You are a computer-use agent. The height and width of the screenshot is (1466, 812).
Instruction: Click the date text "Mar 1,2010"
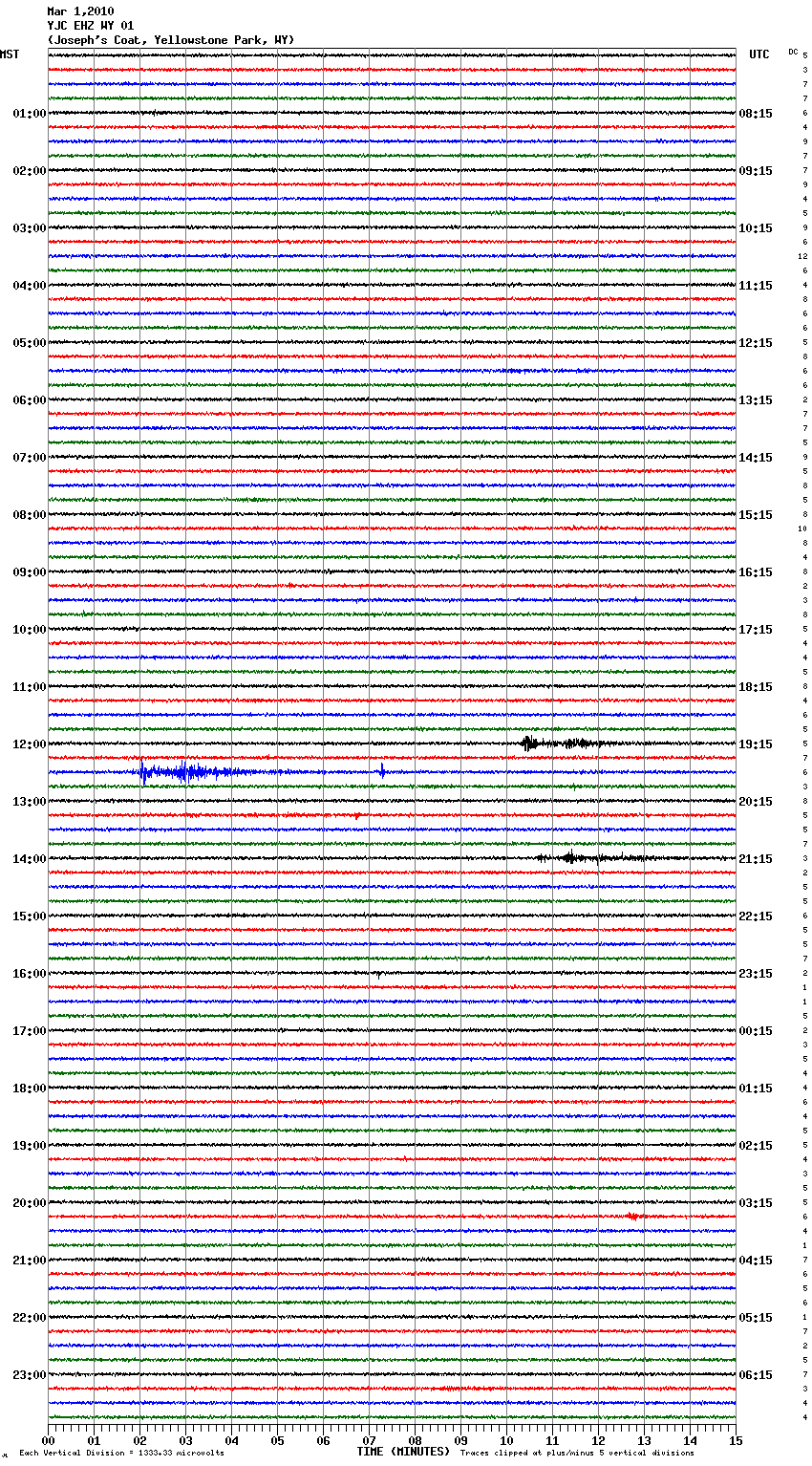(x=80, y=11)
